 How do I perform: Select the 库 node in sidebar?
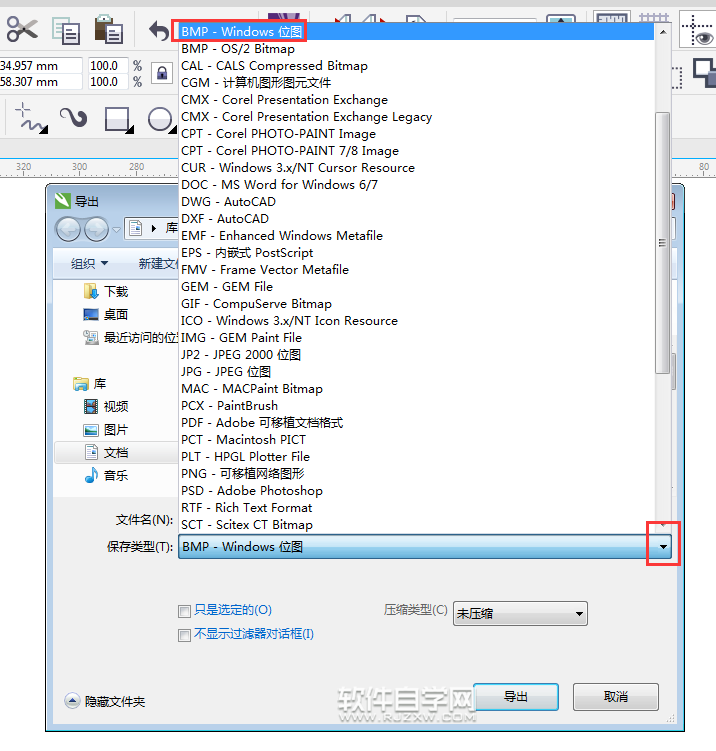point(90,384)
